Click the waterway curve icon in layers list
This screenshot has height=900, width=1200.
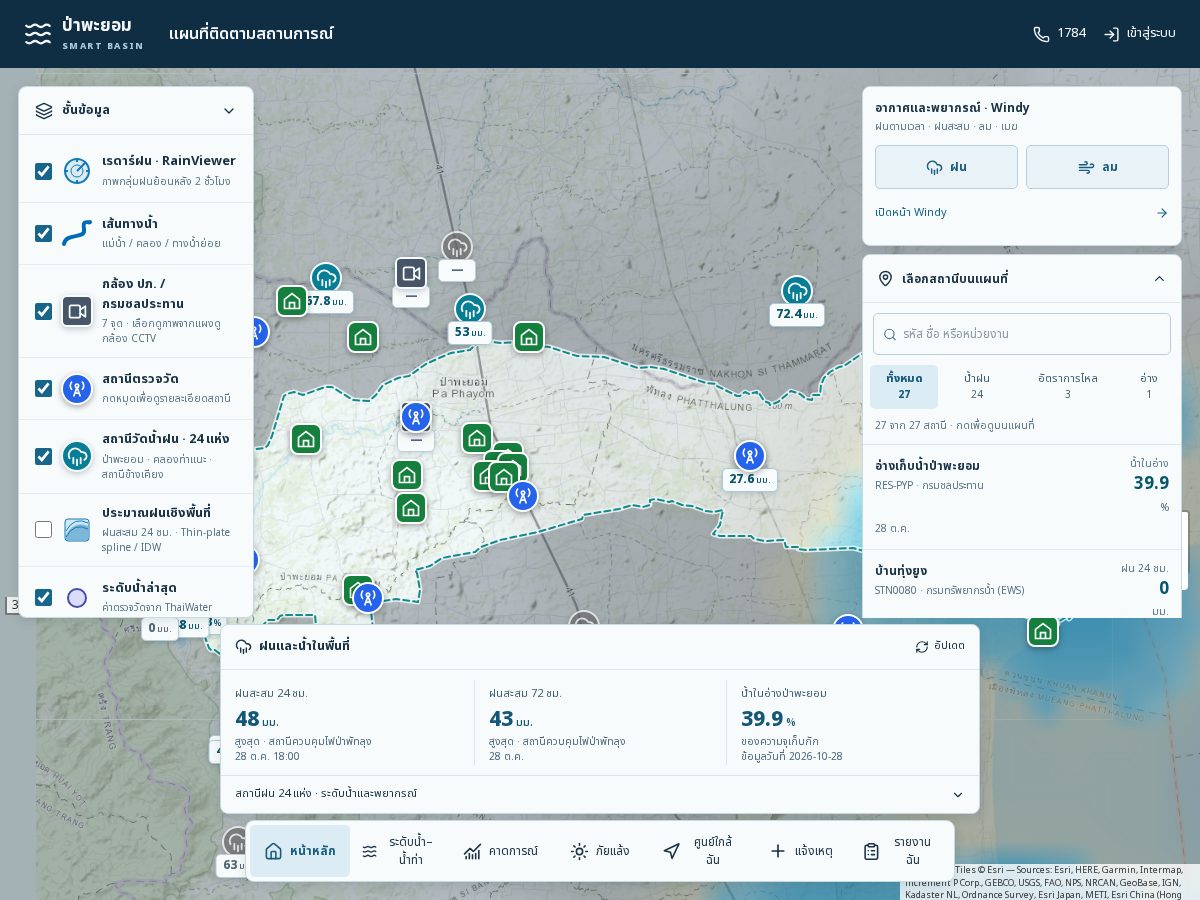[x=77, y=233]
